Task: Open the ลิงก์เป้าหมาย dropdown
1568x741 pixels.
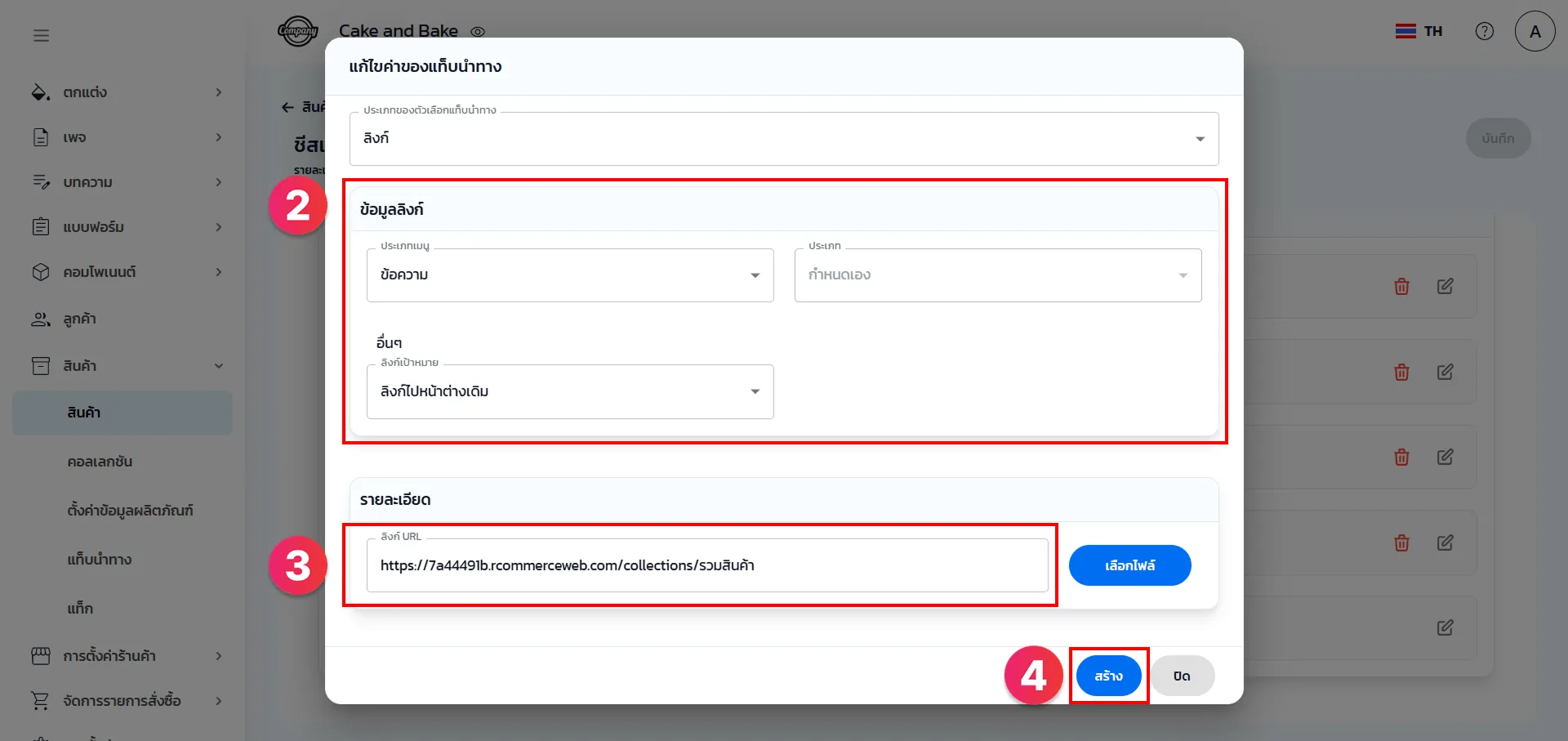Action: (570, 391)
